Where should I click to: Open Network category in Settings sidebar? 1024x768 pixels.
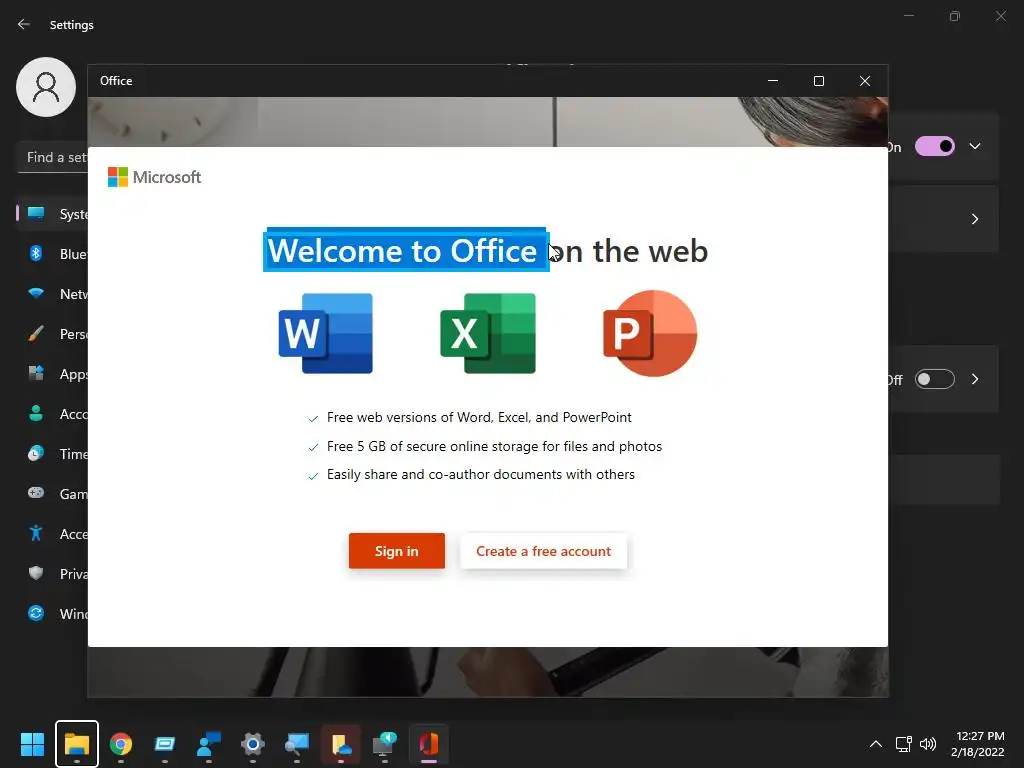tap(53, 294)
